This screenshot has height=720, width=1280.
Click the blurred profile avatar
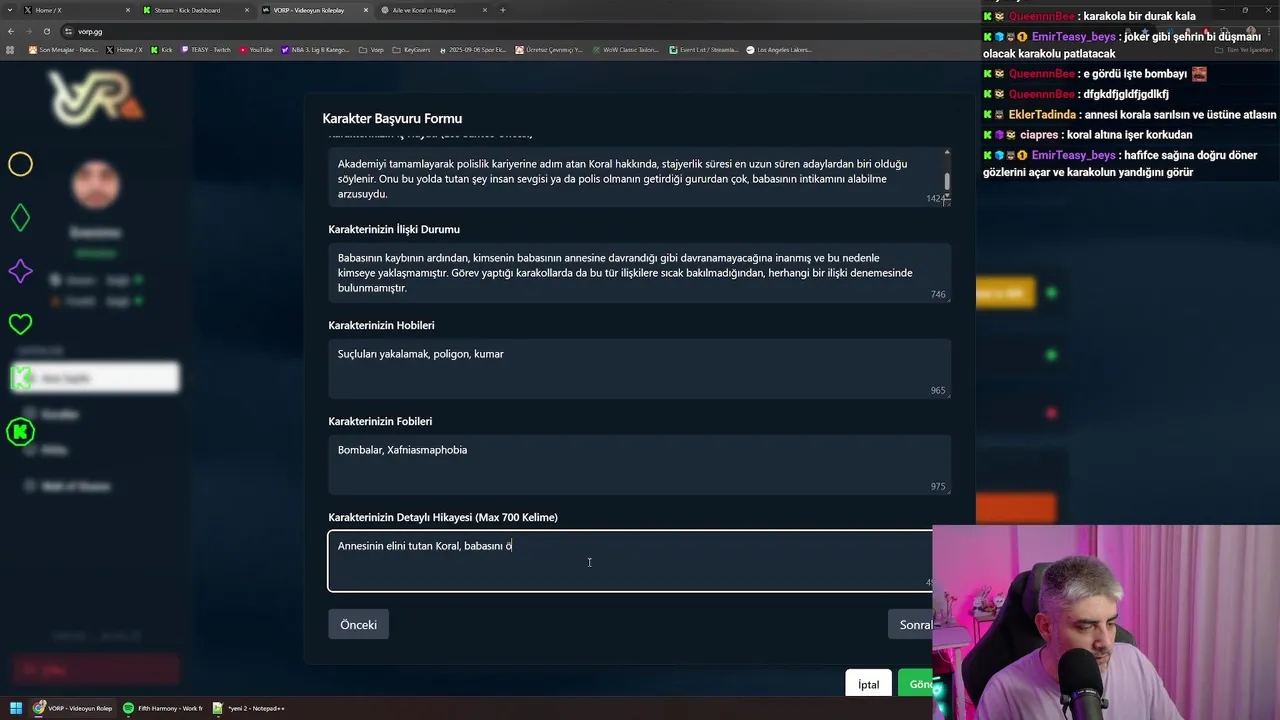pos(96,185)
